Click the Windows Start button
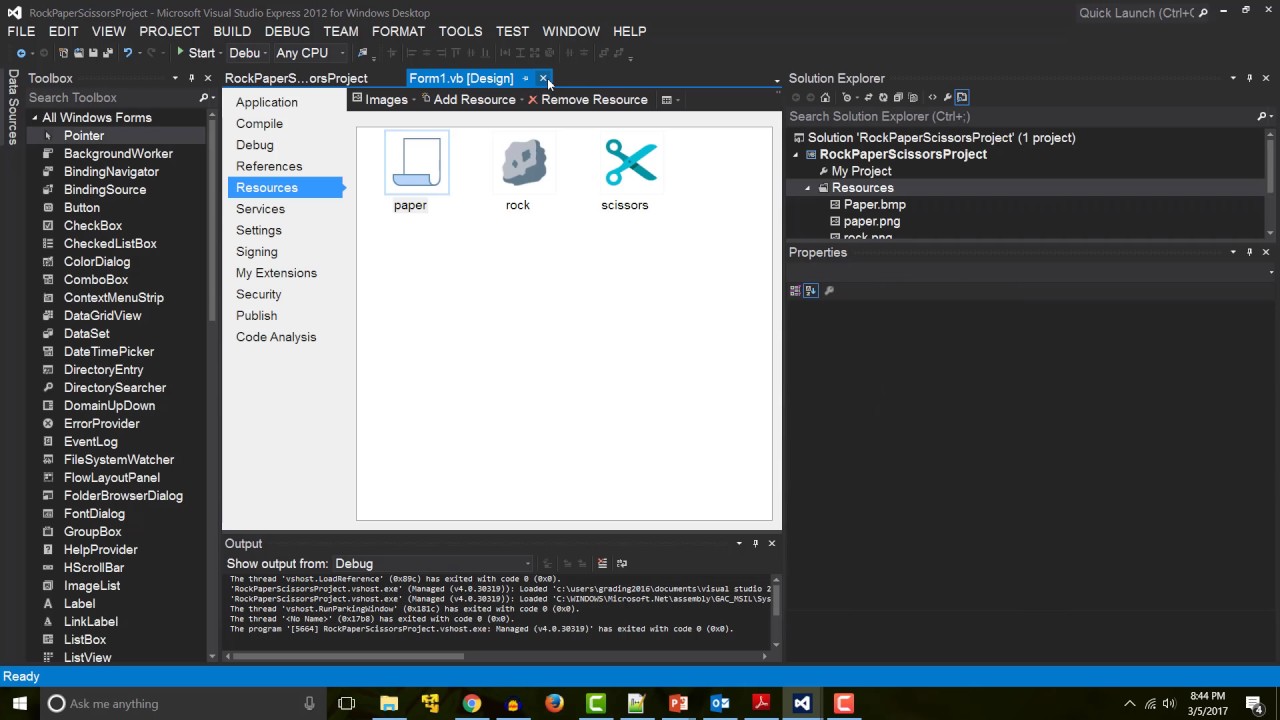 [19, 703]
